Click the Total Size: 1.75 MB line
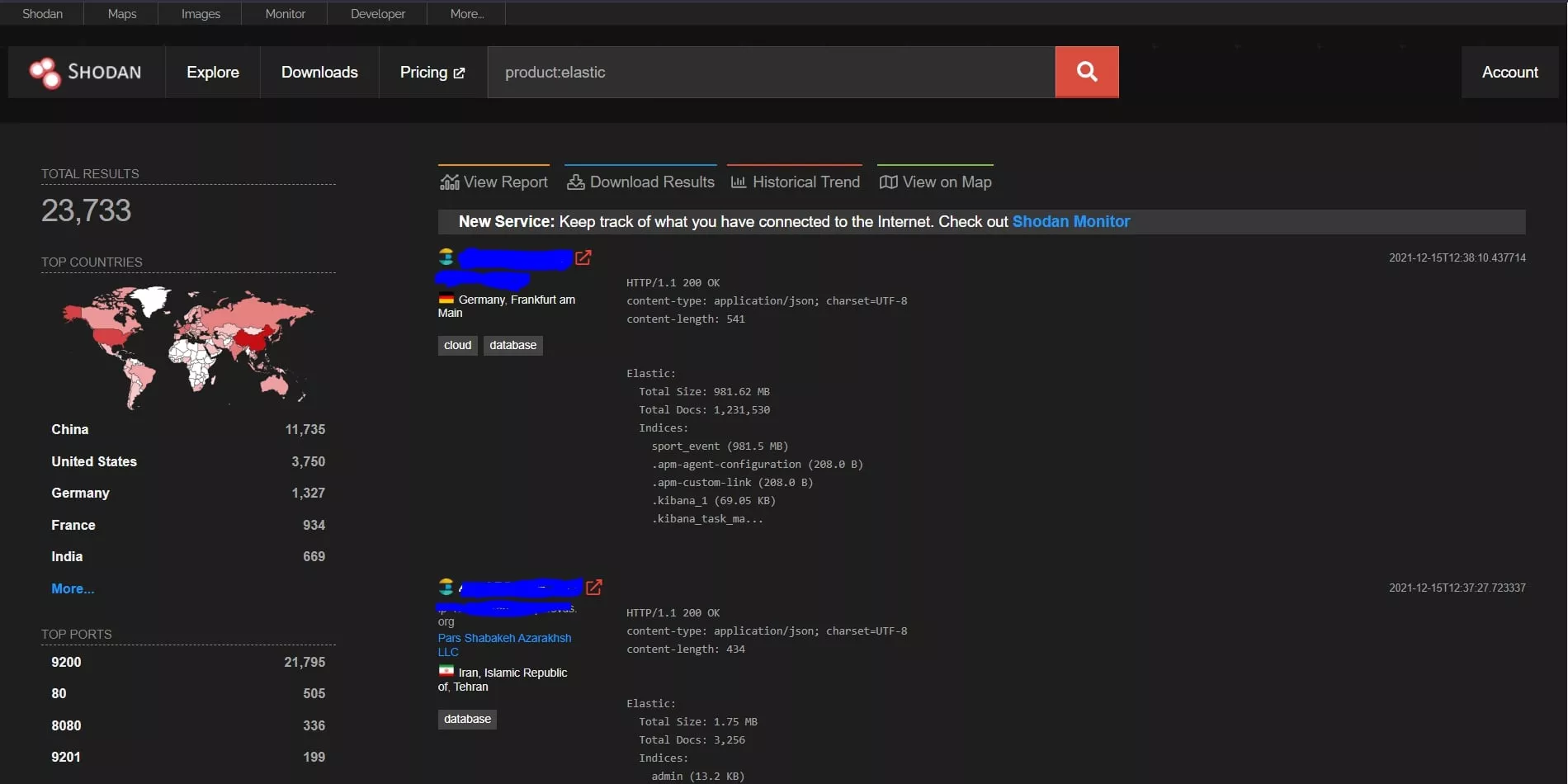The height and width of the screenshot is (784, 1568). click(697, 721)
